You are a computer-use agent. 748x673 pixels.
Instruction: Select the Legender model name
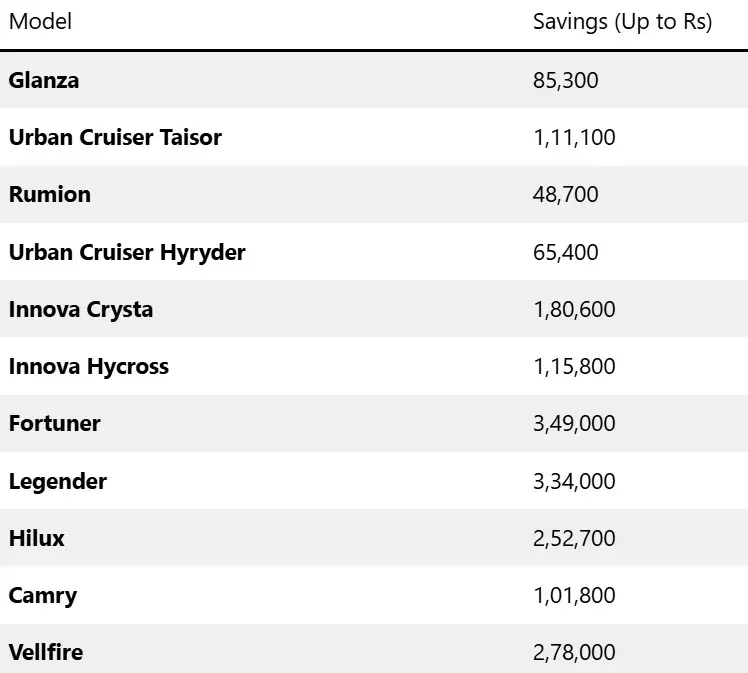pos(58,482)
